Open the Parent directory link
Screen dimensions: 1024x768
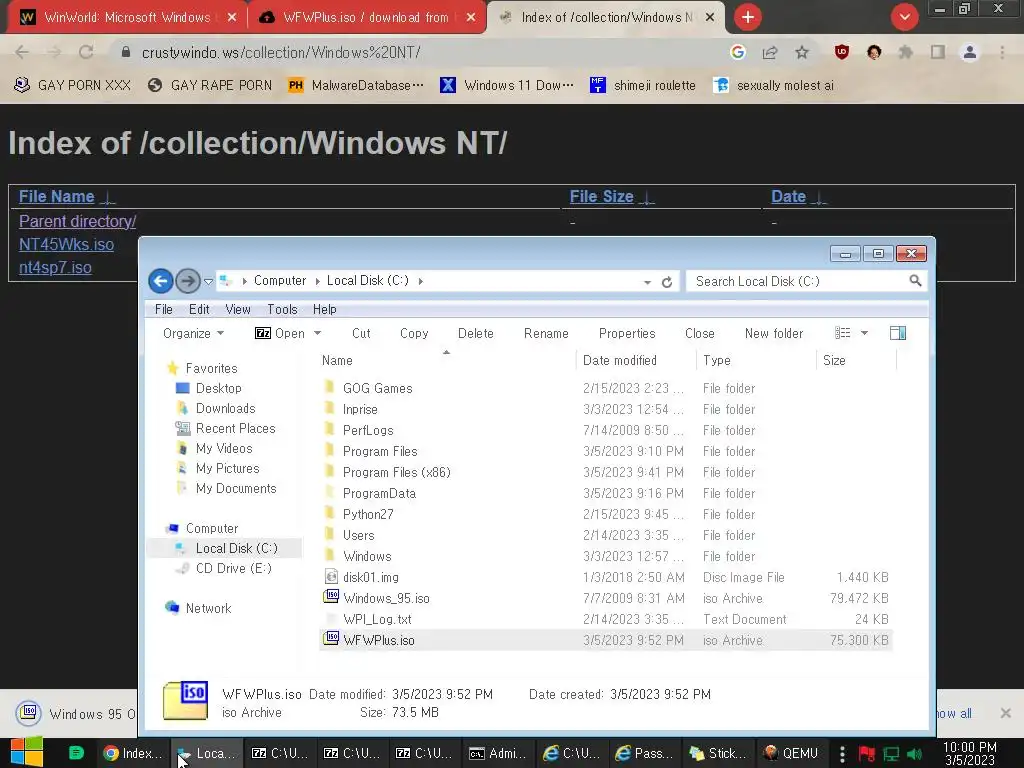click(x=78, y=221)
